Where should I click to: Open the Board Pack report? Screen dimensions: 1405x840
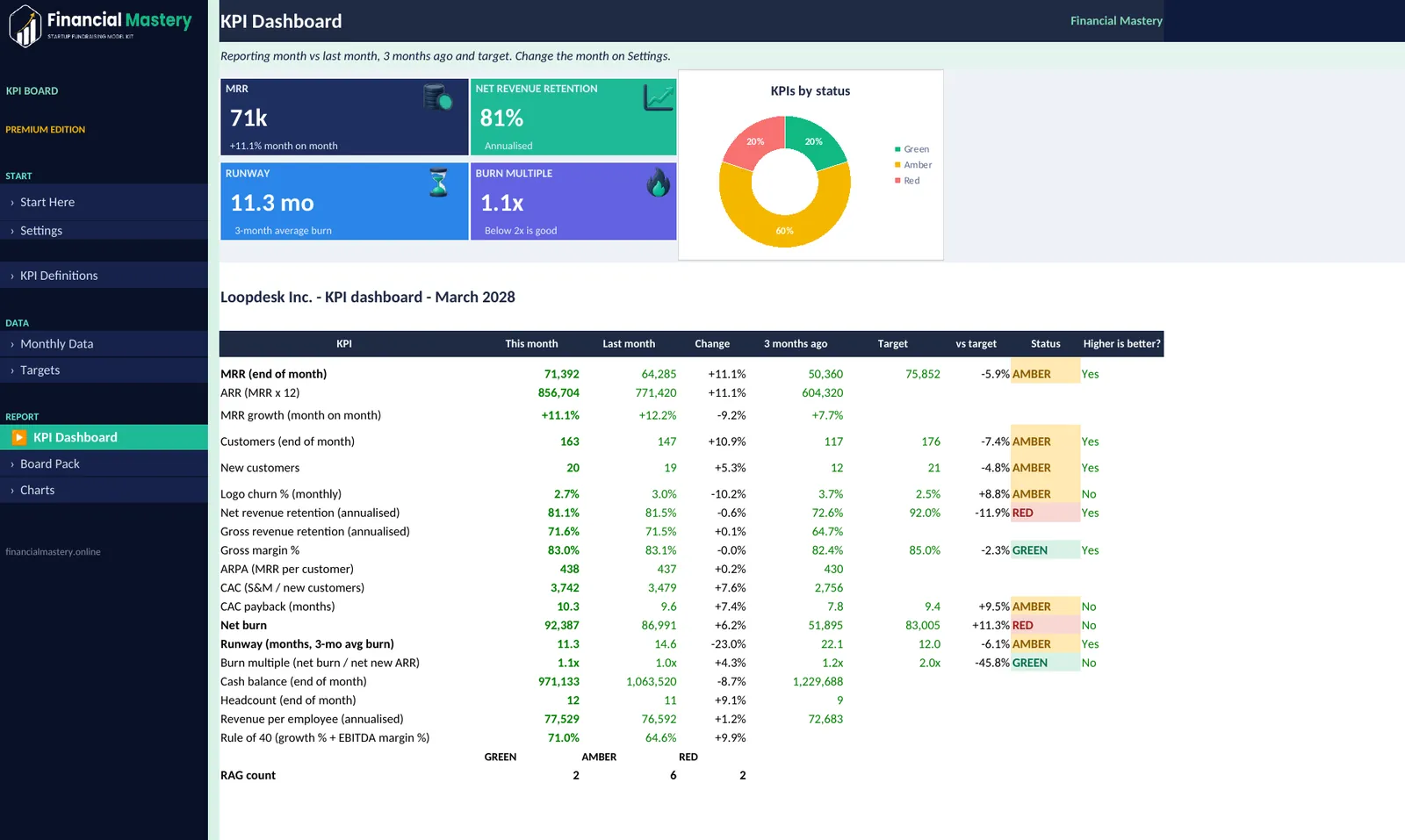tap(104, 463)
